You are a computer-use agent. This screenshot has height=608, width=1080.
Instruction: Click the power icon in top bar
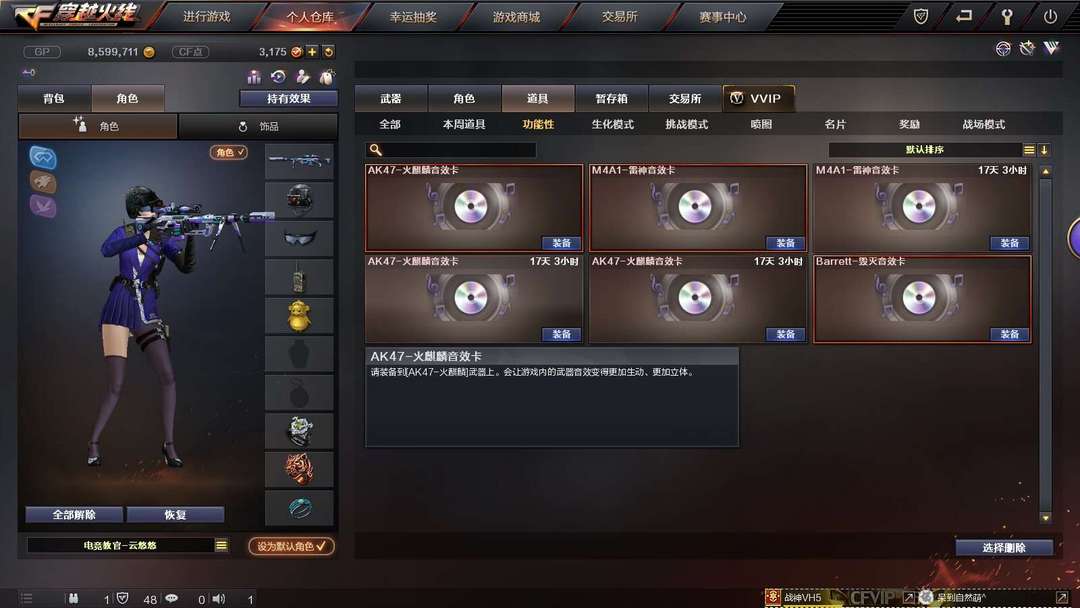tap(1050, 17)
